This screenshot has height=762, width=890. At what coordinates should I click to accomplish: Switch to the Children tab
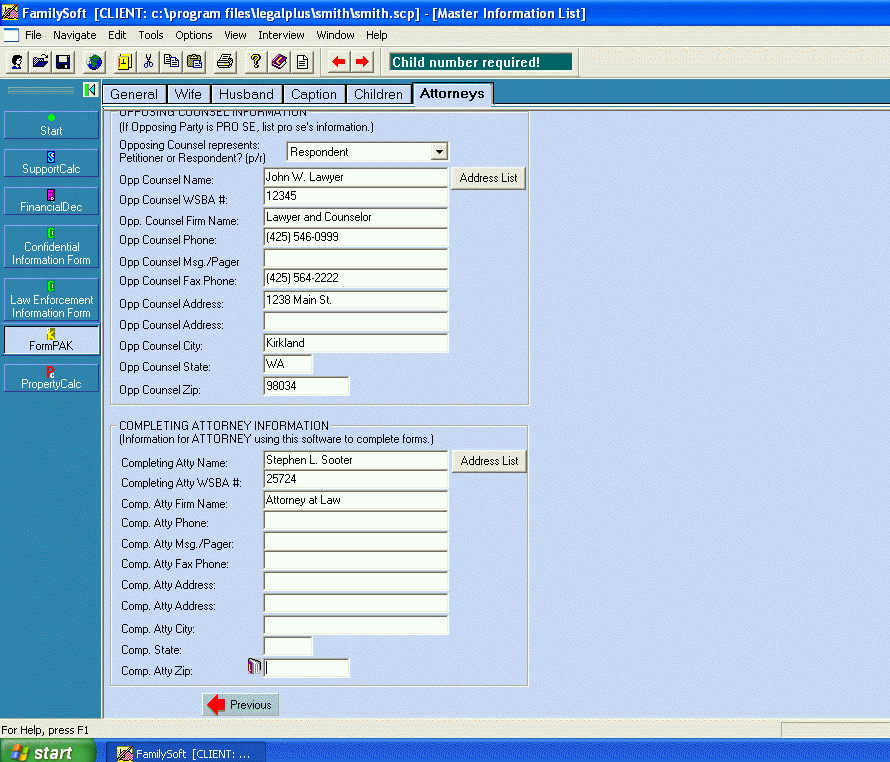click(378, 94)
